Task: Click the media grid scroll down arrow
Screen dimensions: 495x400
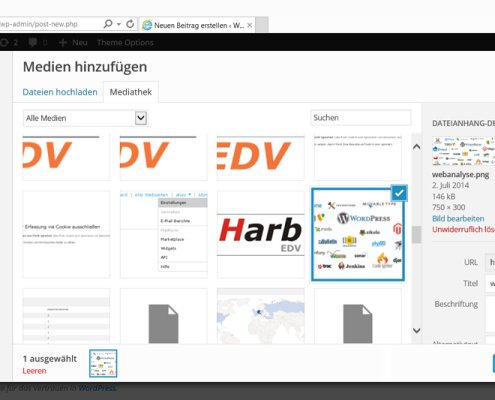Action: click(x=416, y=330)
